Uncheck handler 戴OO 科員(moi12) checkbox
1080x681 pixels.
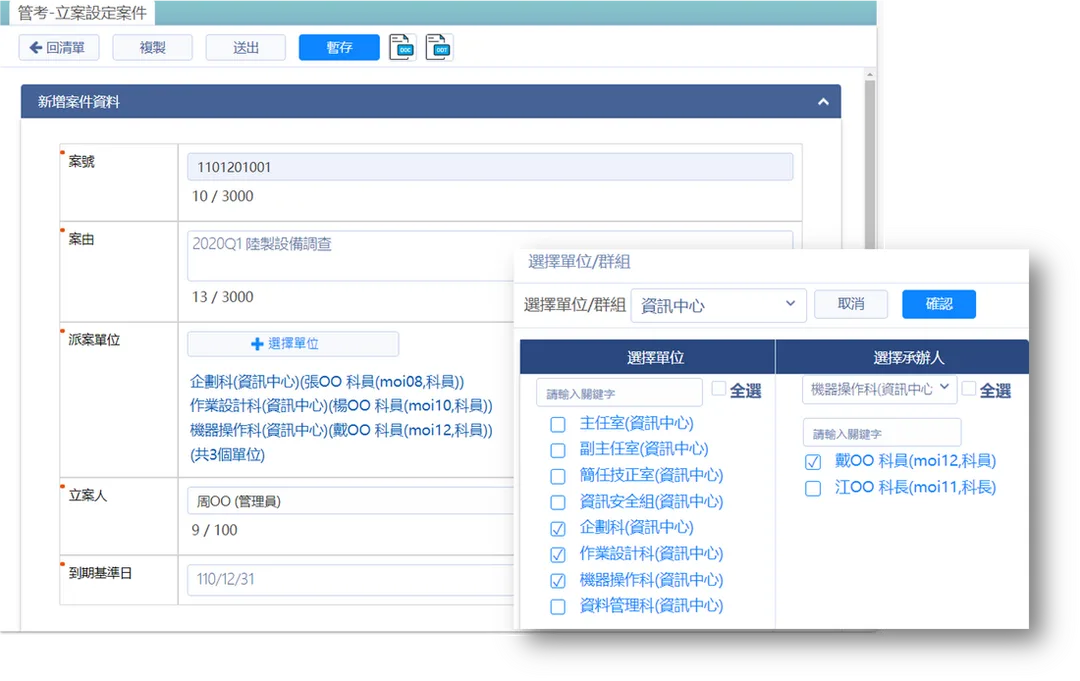point(813,462)
